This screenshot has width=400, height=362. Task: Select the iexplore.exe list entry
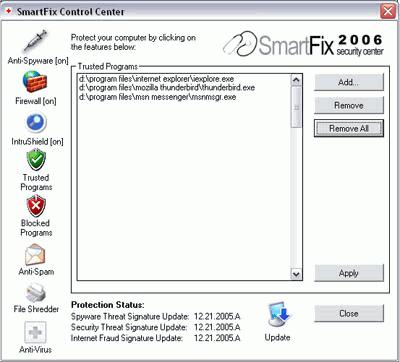157,79
